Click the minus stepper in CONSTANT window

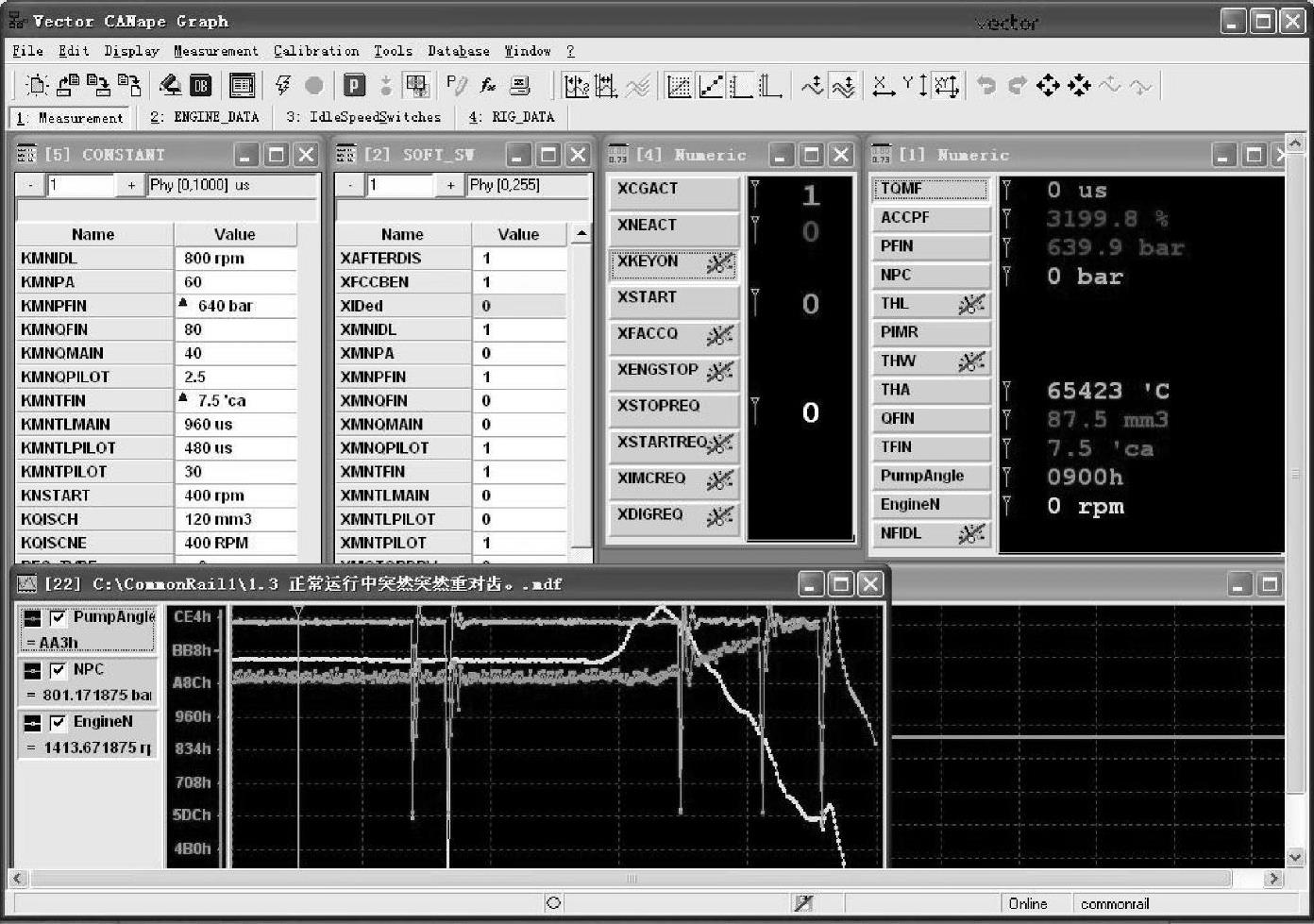click(x=30, y=185)
